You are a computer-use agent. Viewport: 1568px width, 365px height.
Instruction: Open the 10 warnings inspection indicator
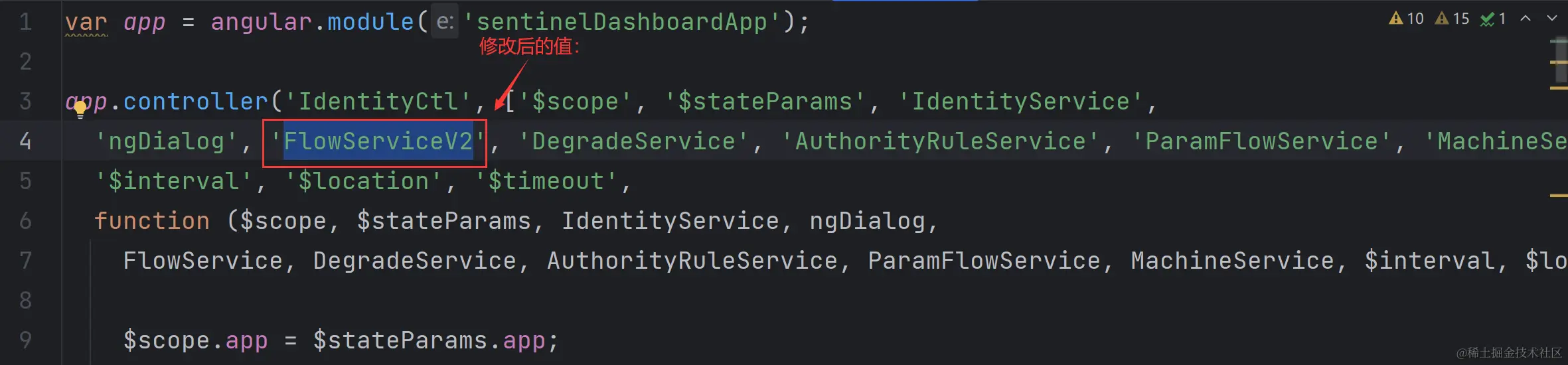coord(1406,19)
